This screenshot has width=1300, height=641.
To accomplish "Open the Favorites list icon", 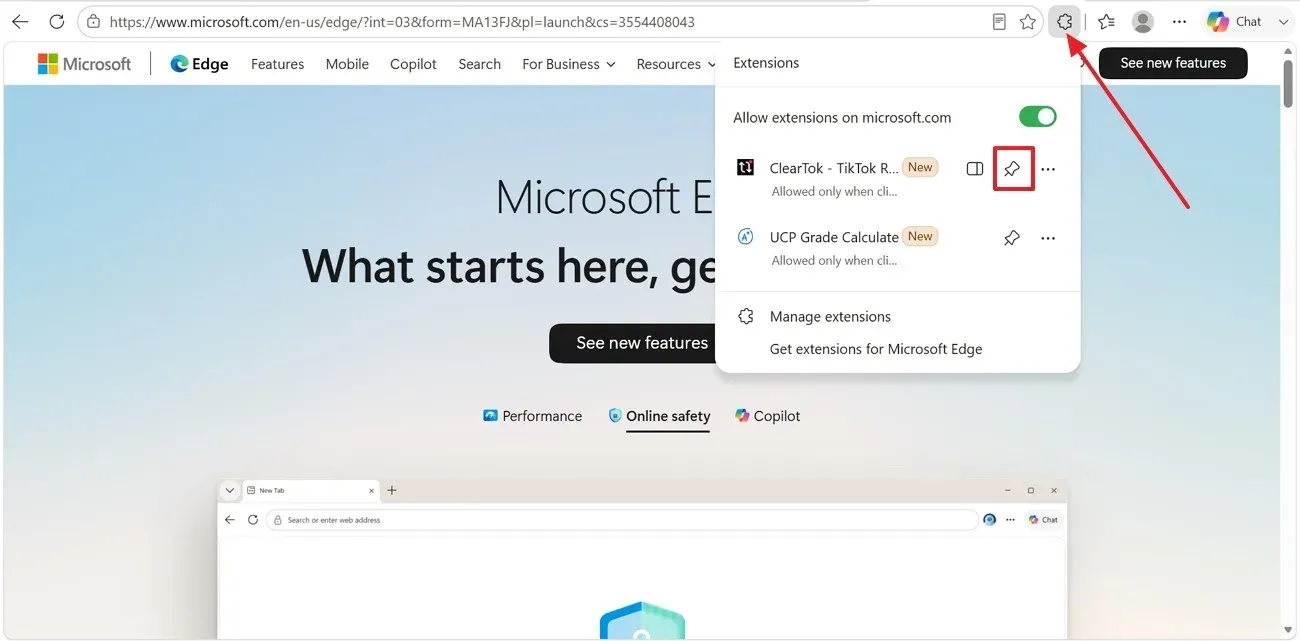I will (1106, 21).
